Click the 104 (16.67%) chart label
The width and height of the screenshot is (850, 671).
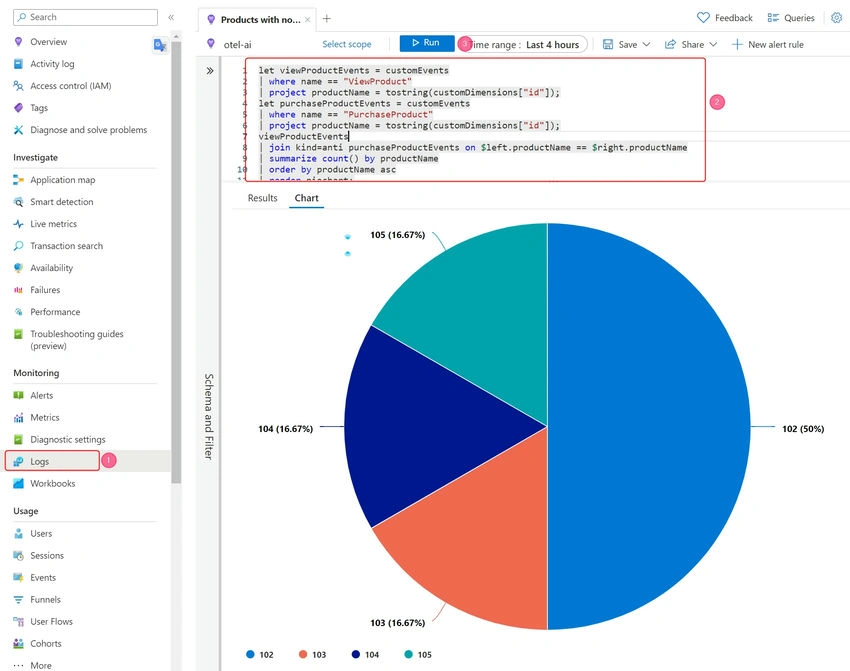coord(286,429)
